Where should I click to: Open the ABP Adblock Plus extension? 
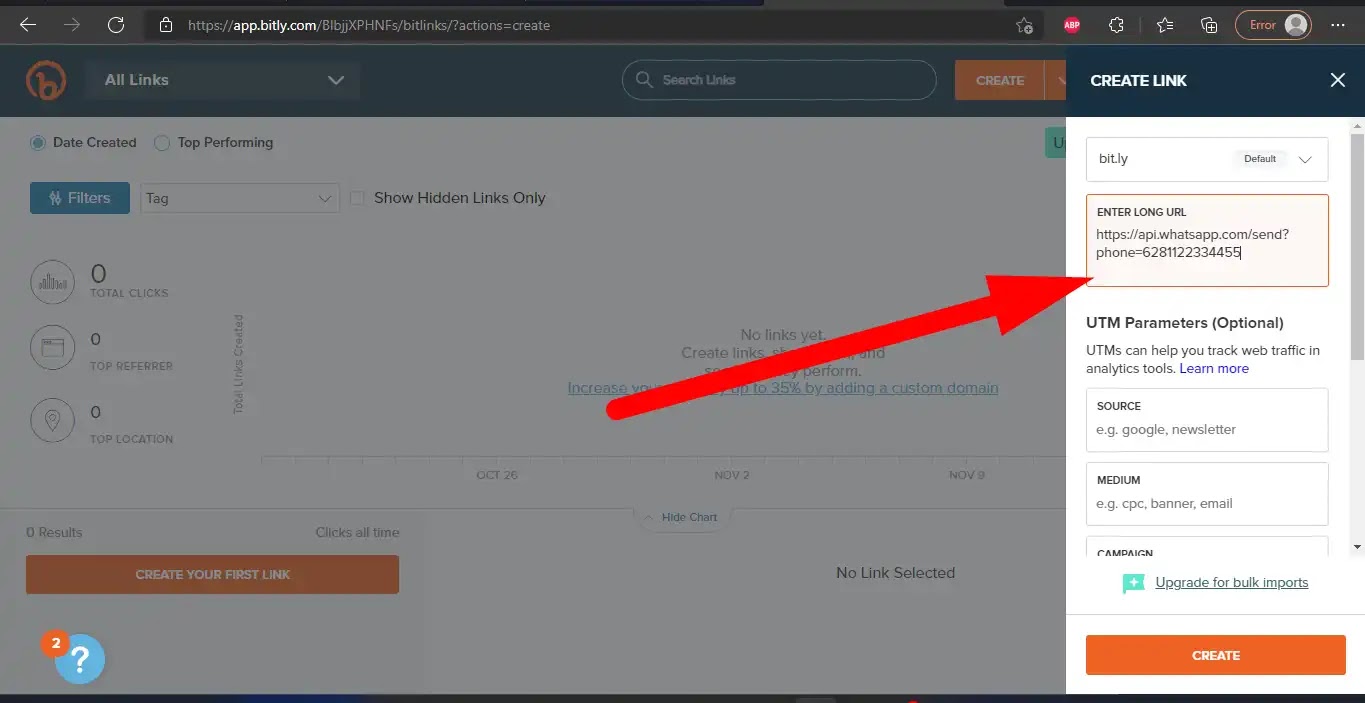[x=1072, y=25]
